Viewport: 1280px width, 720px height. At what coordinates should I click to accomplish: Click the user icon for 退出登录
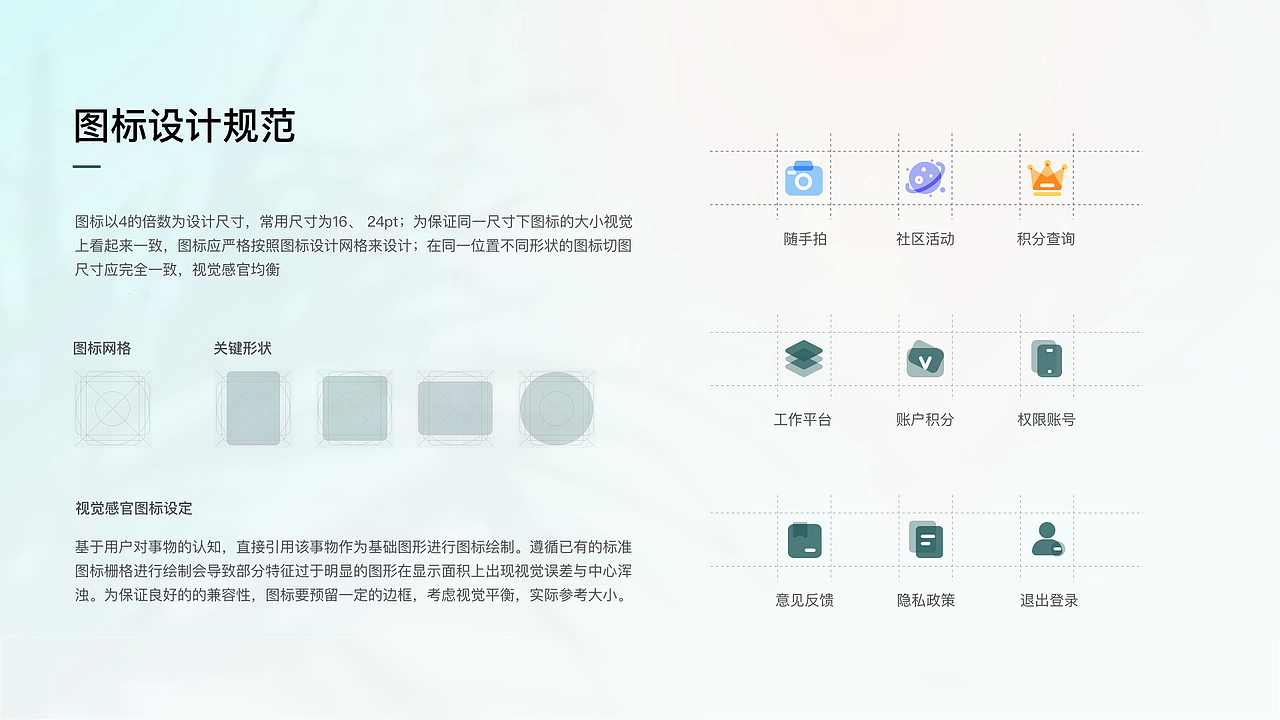[x=1047, y=539]
